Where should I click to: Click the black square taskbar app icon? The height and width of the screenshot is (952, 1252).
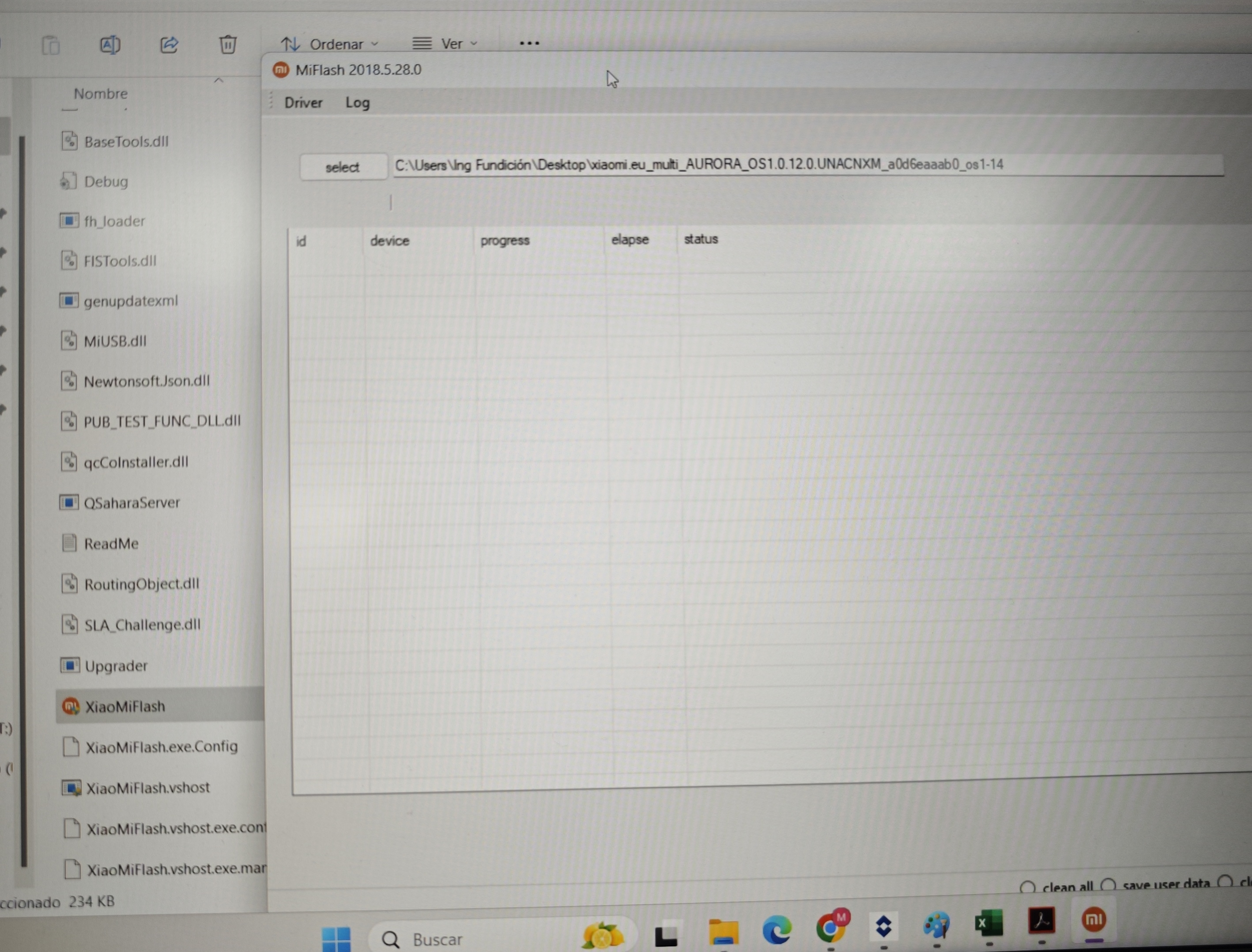[x=667, y=936]
